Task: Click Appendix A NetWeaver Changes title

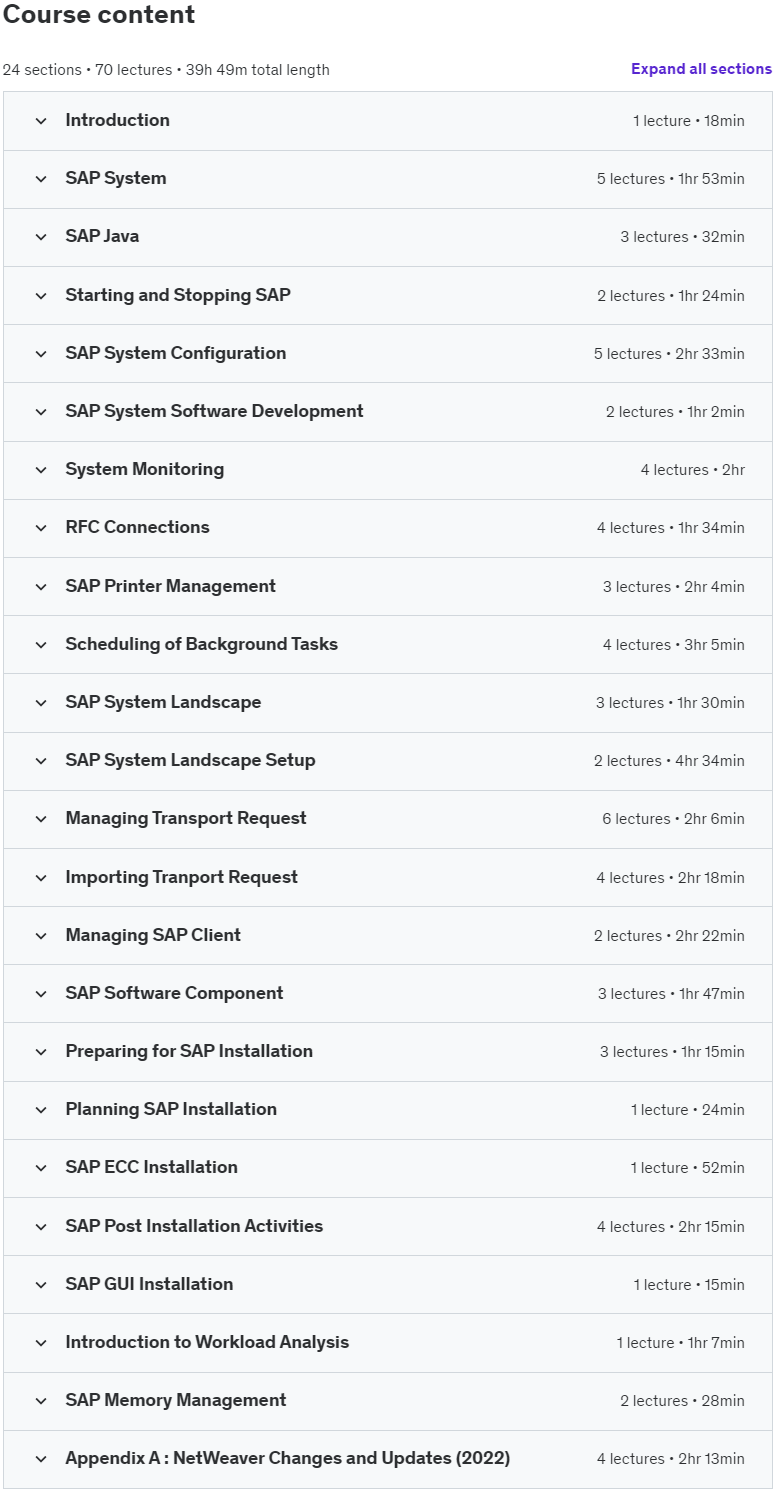Action: click(288, 1458)
